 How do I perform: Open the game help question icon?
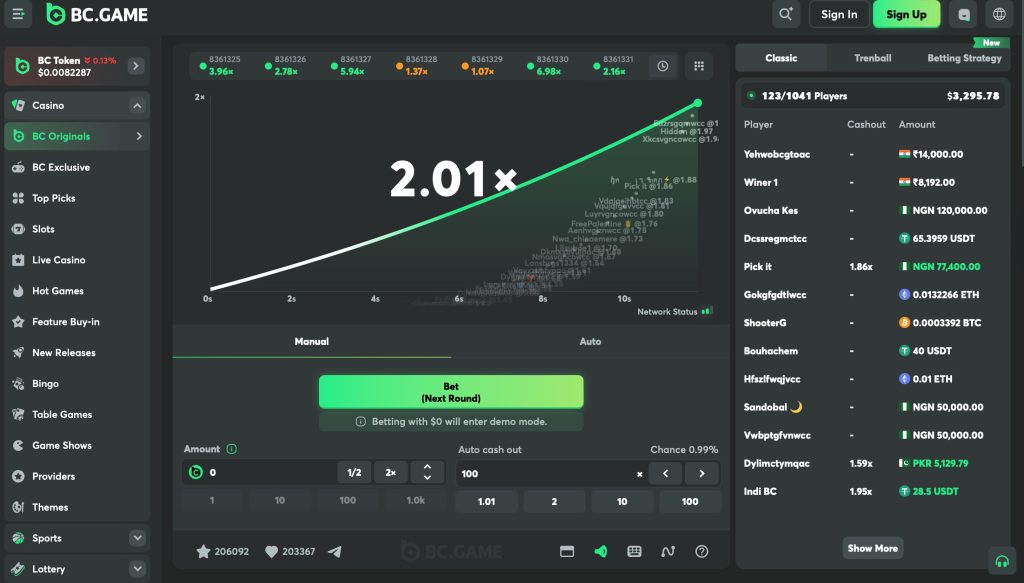pos(701,552)
